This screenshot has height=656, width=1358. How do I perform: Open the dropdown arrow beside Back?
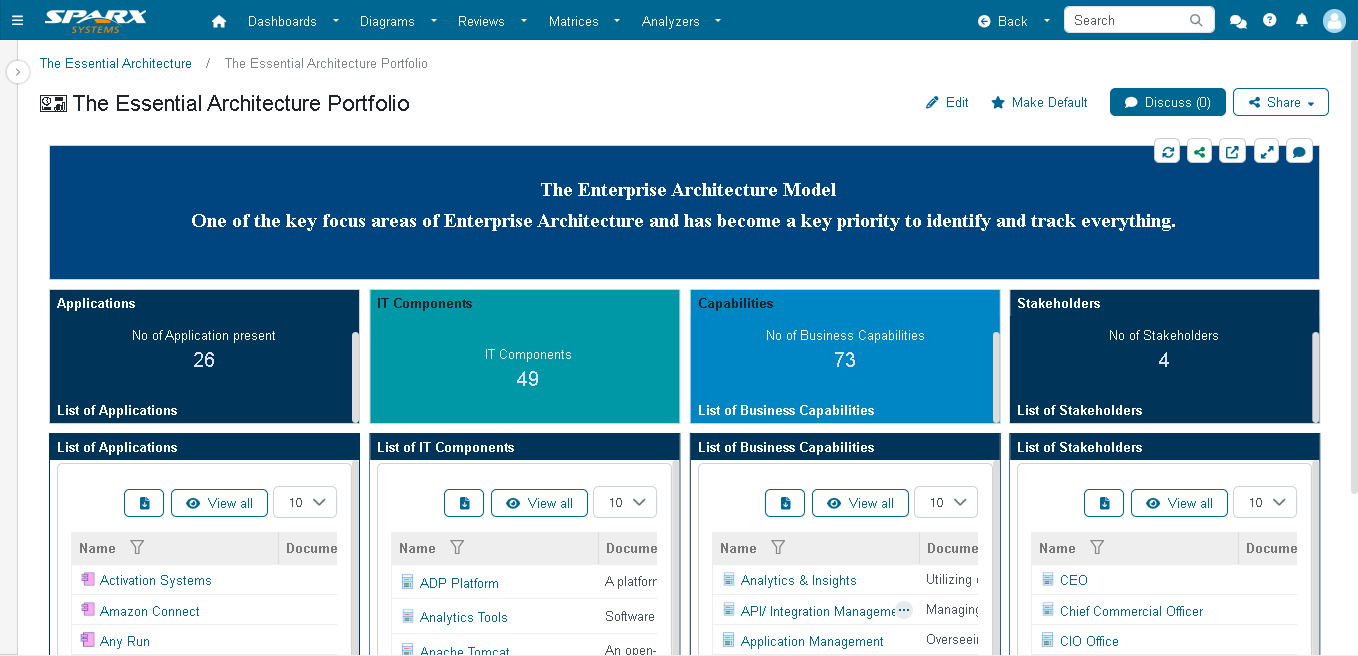(x=1047, y=21)
